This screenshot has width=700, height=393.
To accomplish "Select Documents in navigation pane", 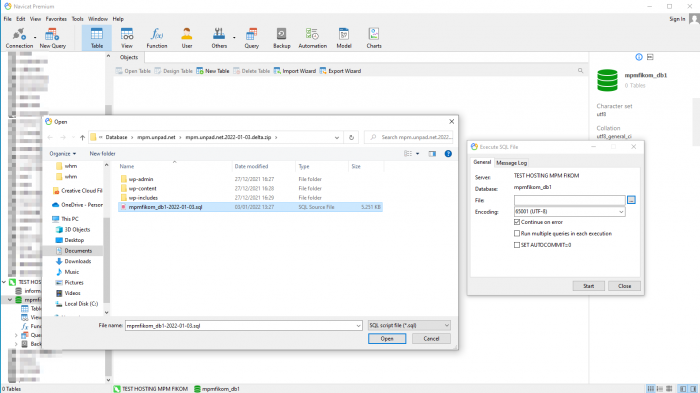I will tap(78, 251).
